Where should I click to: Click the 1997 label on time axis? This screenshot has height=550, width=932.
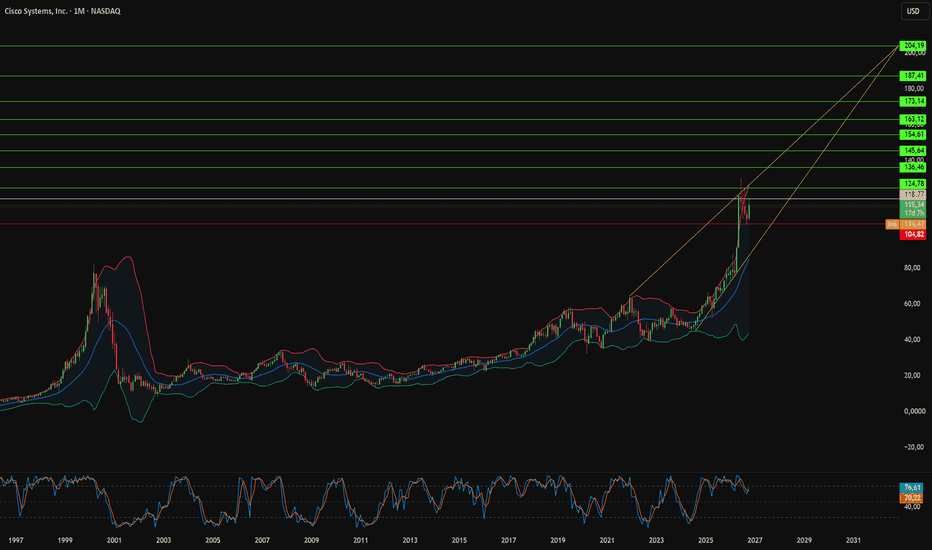tap(15, 540)
